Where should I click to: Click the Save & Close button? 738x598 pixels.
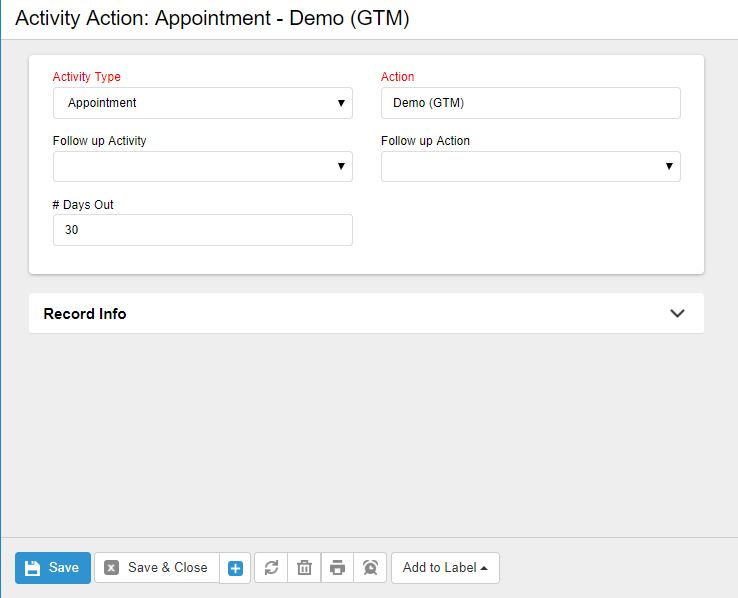point(157,568)
